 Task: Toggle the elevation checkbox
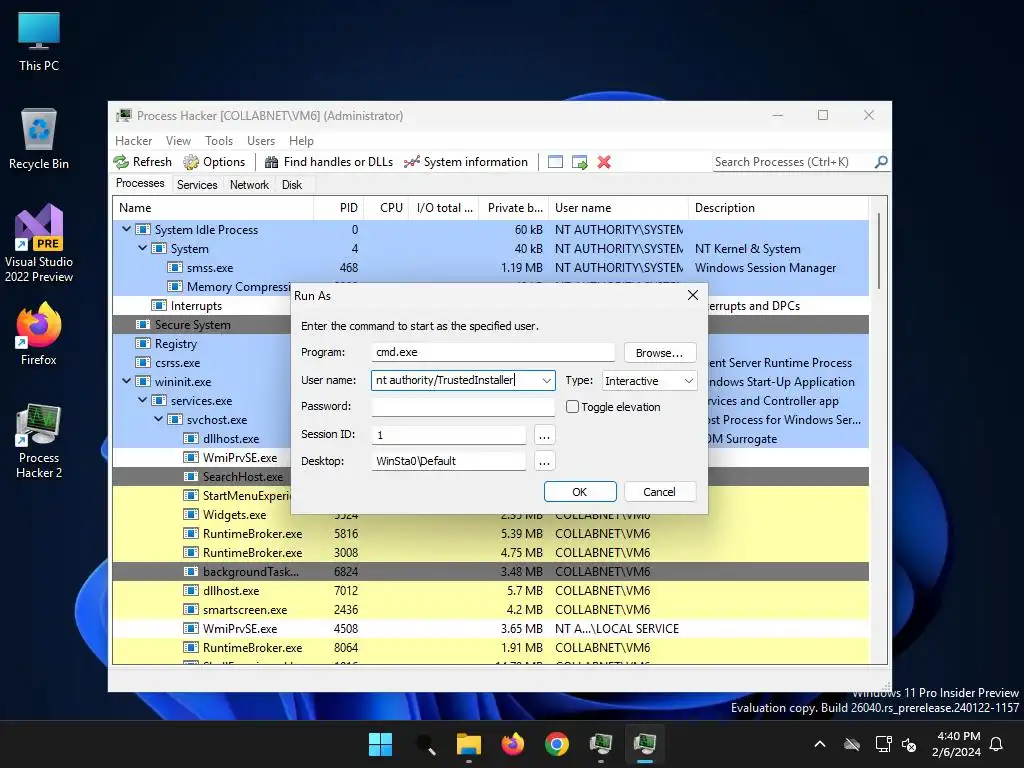pos(572,407)
